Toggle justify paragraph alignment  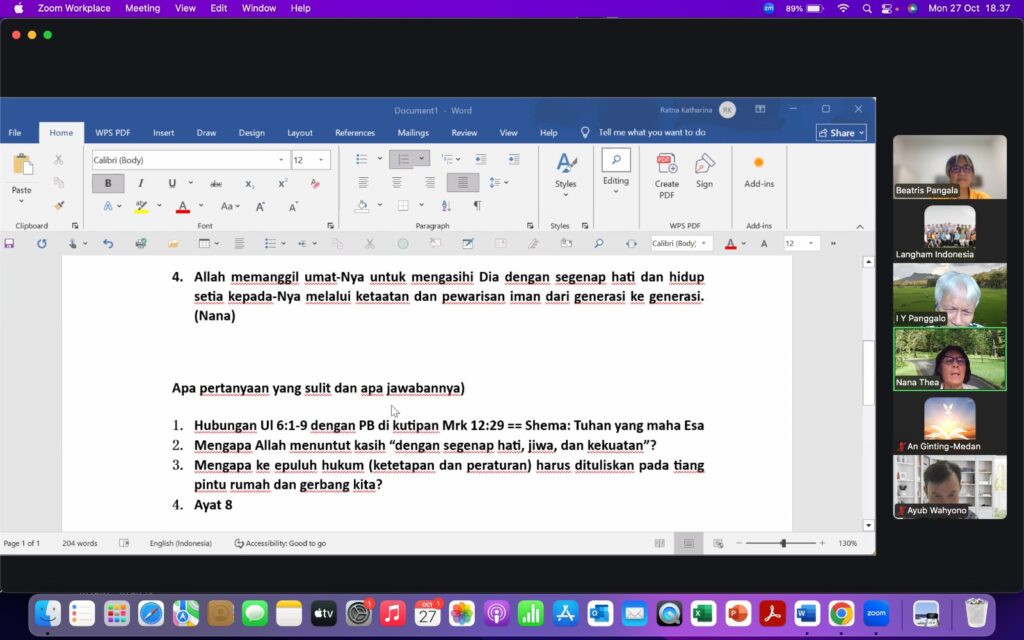coord(462,182)
